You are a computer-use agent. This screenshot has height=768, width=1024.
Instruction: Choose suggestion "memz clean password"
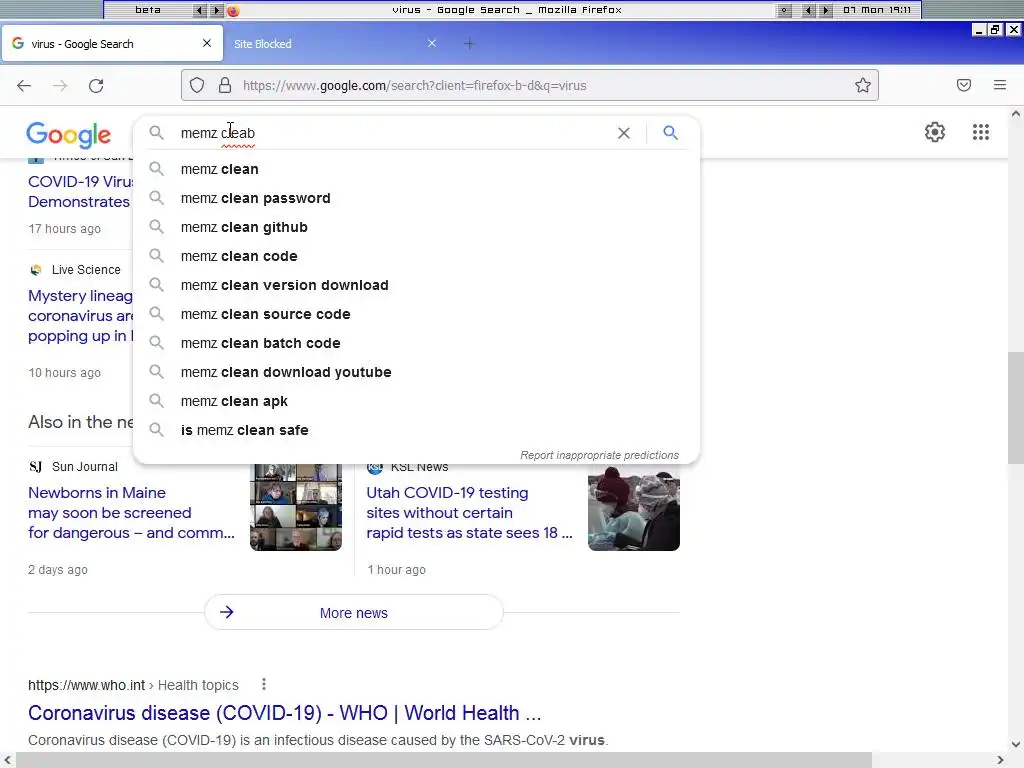[x=416, y=198]
